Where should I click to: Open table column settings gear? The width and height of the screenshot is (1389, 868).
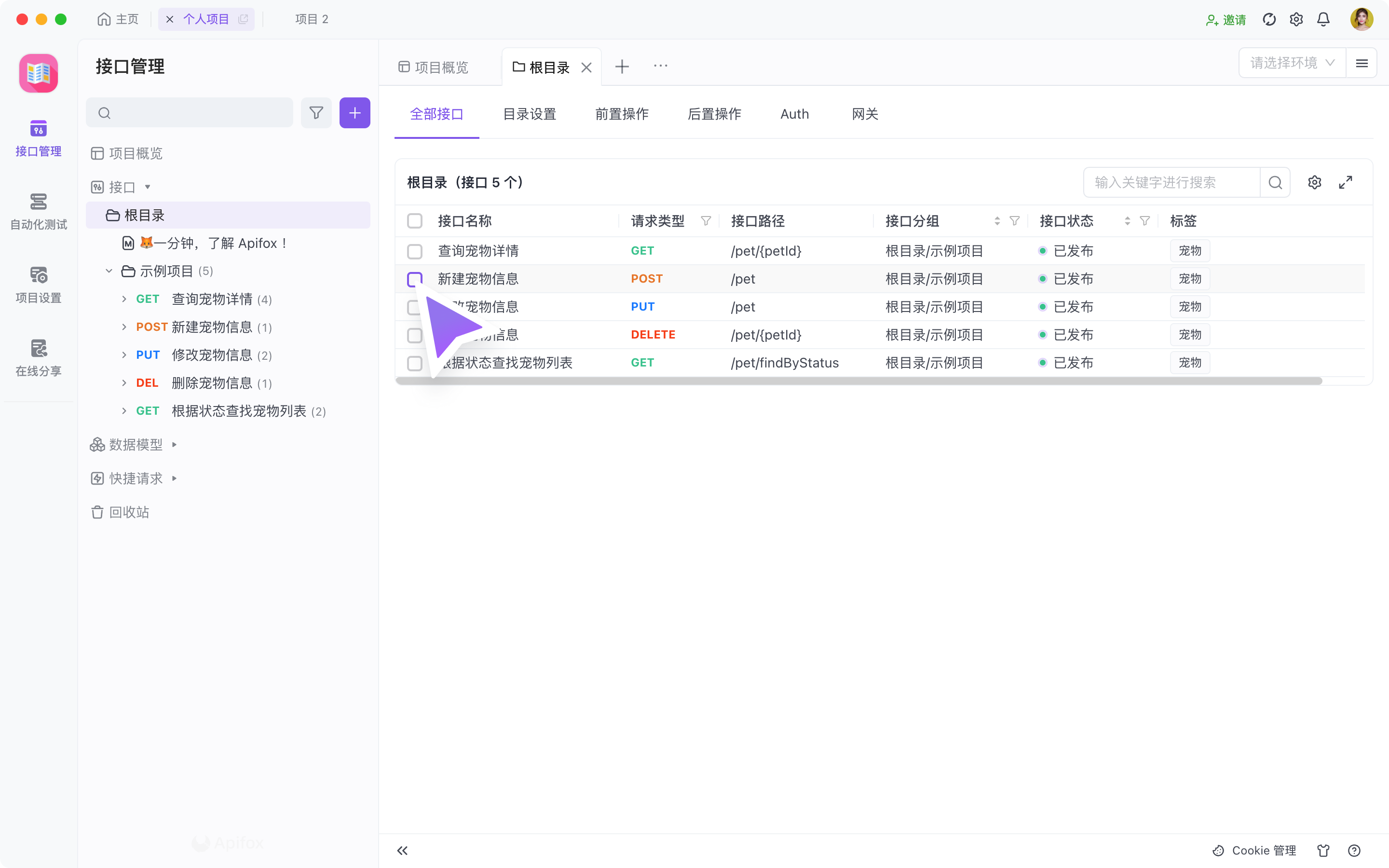pos(1315,182)
